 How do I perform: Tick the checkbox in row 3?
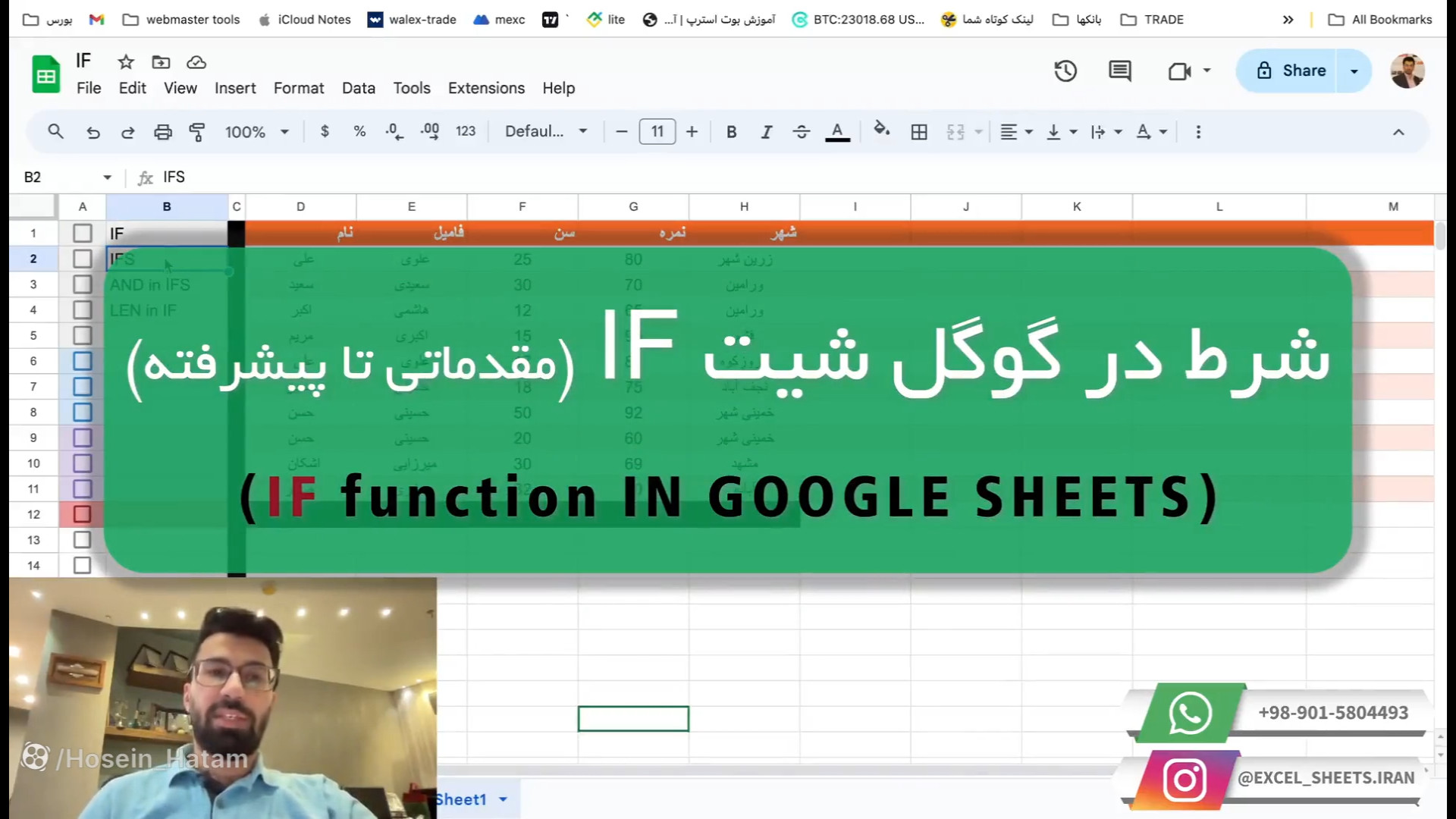click(83, 284)
